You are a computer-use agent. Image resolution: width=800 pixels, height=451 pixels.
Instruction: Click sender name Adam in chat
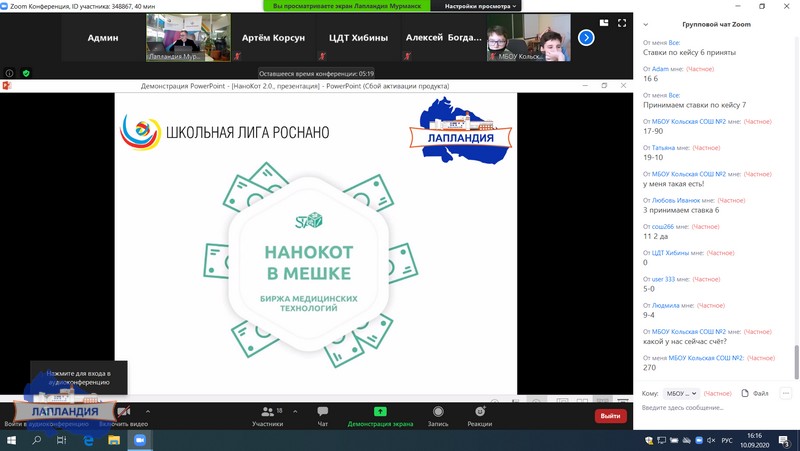click(x=660, y=69)
